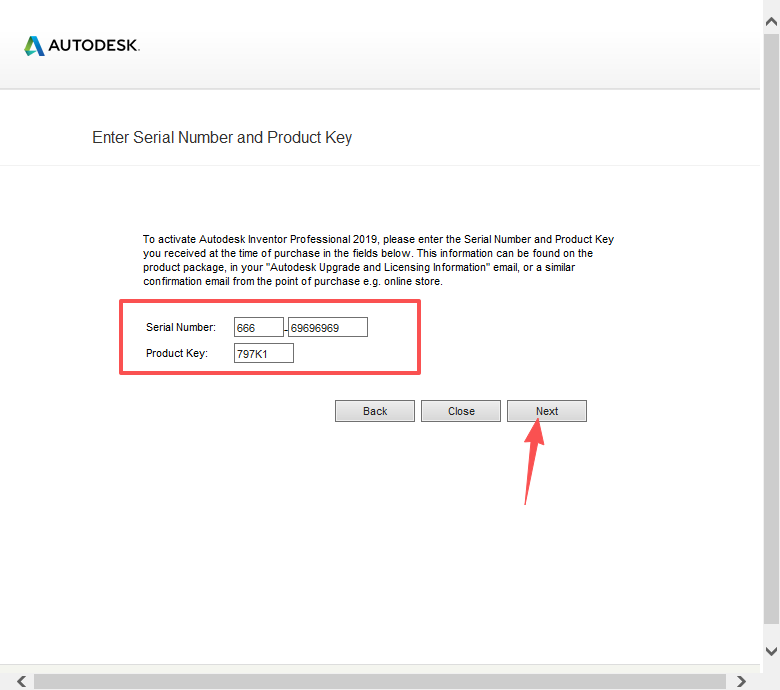780x690 pixels.
Task: Focus the Product Key field 797K1
Action: click(264, 353)
